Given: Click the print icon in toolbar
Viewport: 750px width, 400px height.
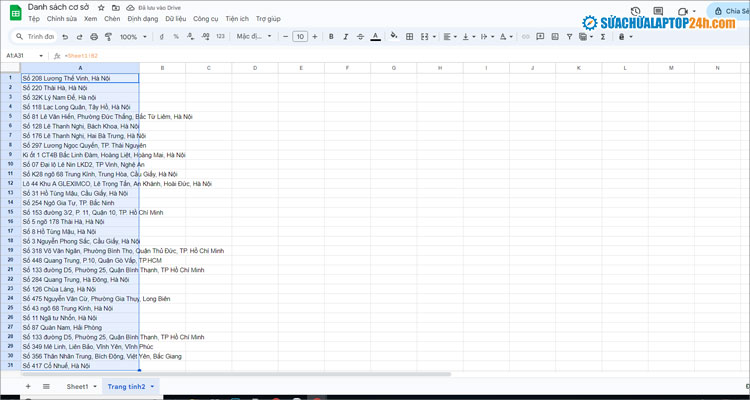Looking at the screenshot, I should [95, 37].
